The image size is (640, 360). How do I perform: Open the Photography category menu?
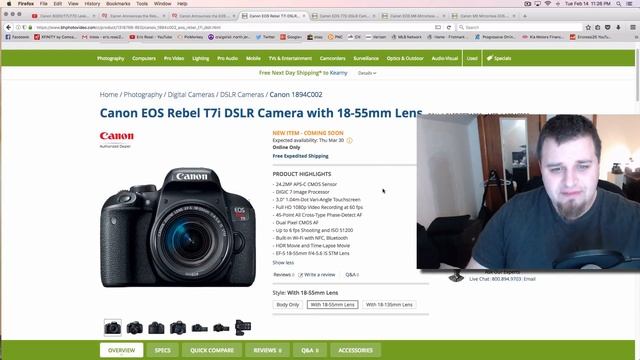tap(111, 58)
